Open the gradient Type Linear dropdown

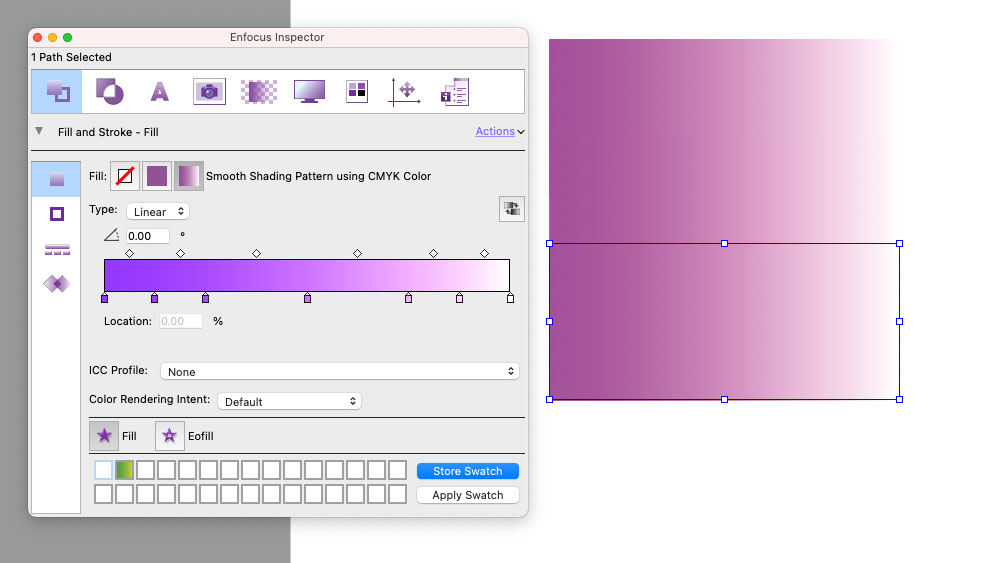click(x=158, y=211)
